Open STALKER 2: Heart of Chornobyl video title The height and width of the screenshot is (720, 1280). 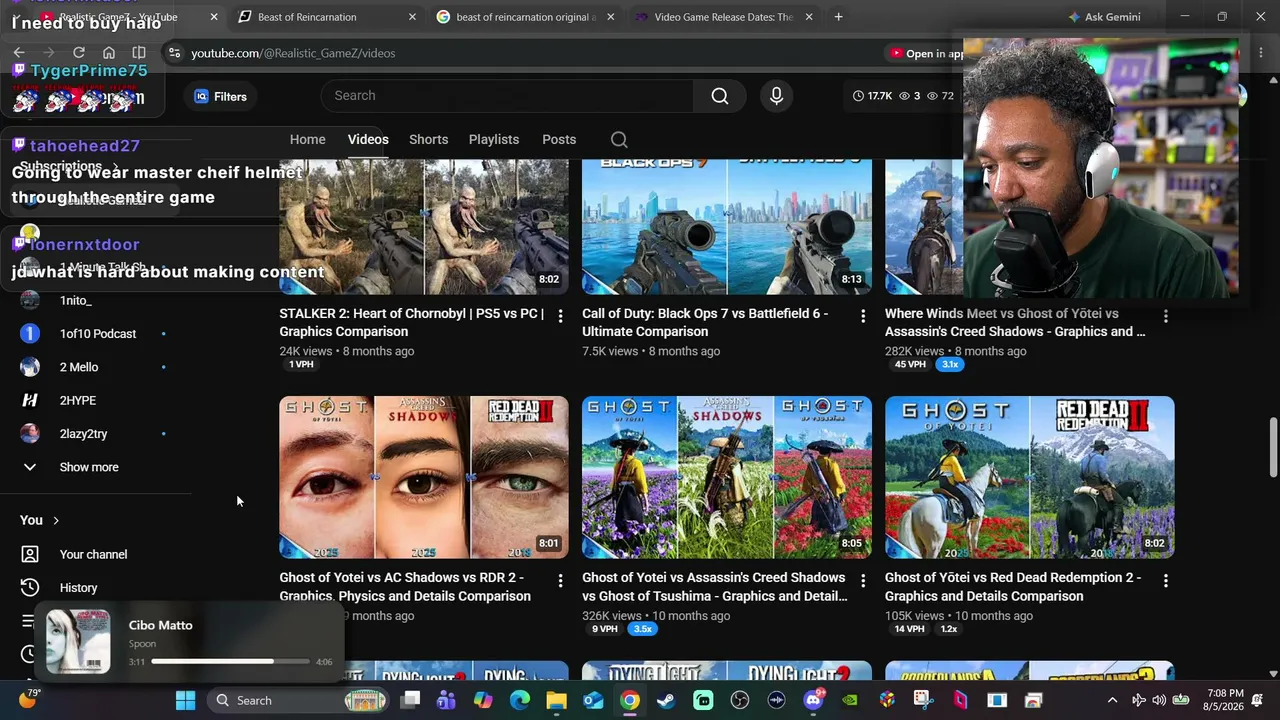(412, 323)
